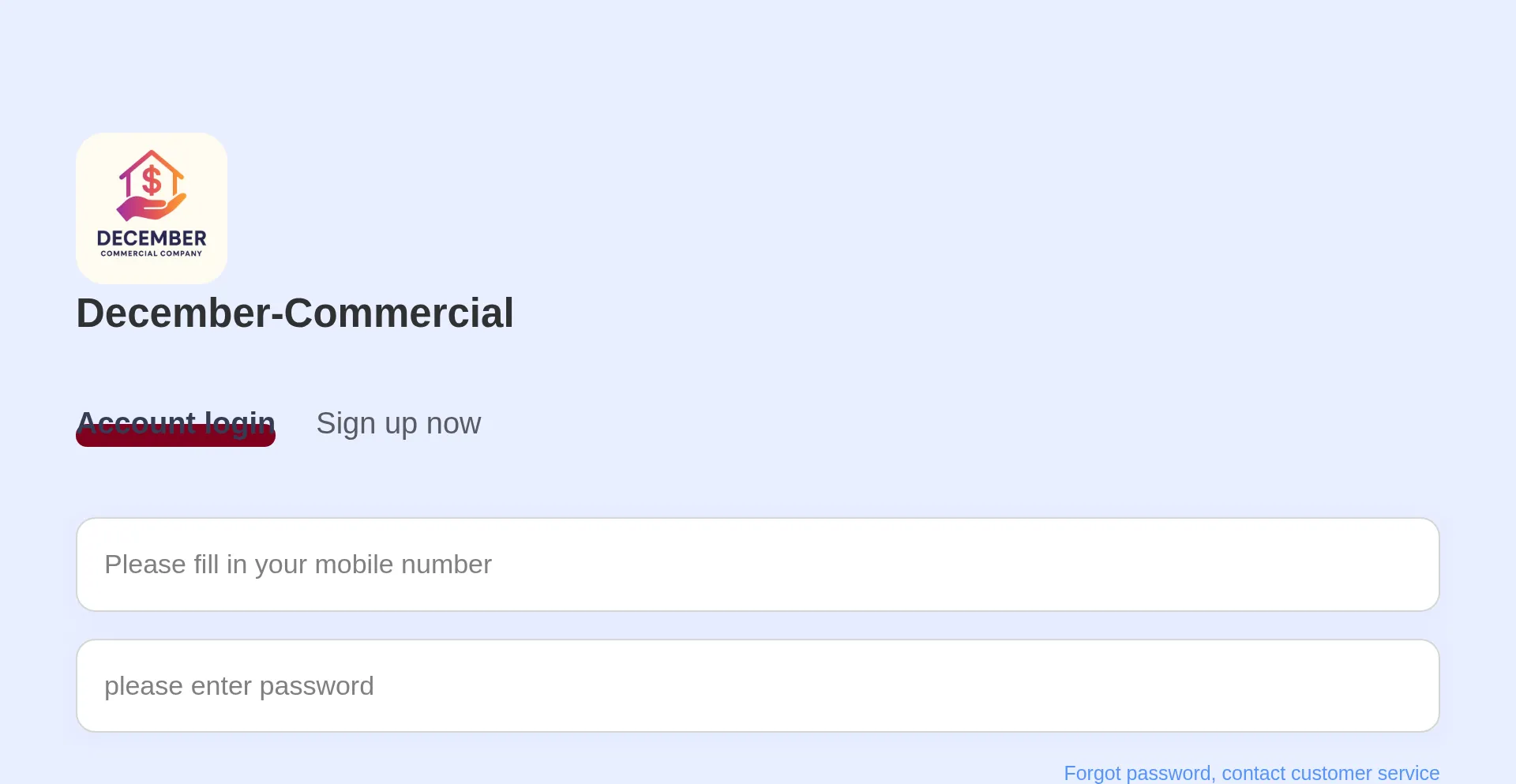1516x784 pixels.
Task: Click the Forgot password, contact customer service link
Action: 1251,773
